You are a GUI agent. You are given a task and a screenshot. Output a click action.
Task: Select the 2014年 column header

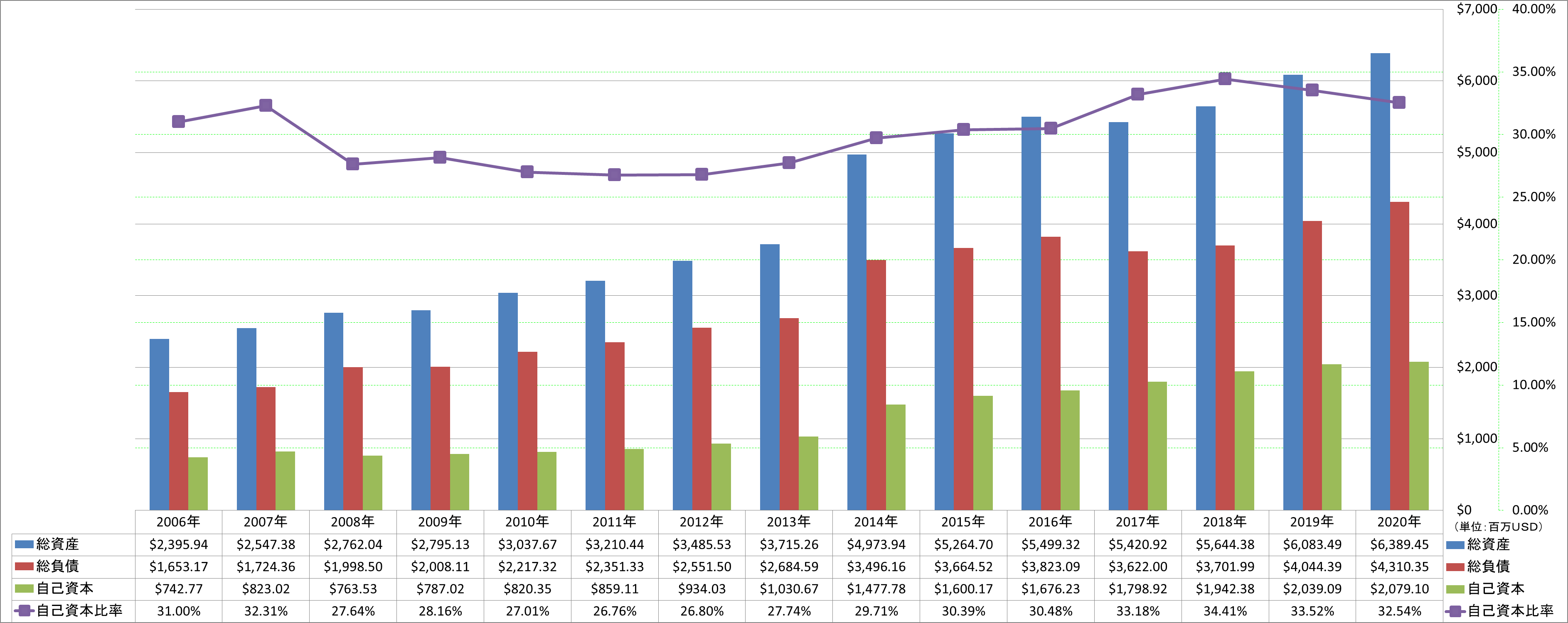pyautogui.click(x=876, y=522)
